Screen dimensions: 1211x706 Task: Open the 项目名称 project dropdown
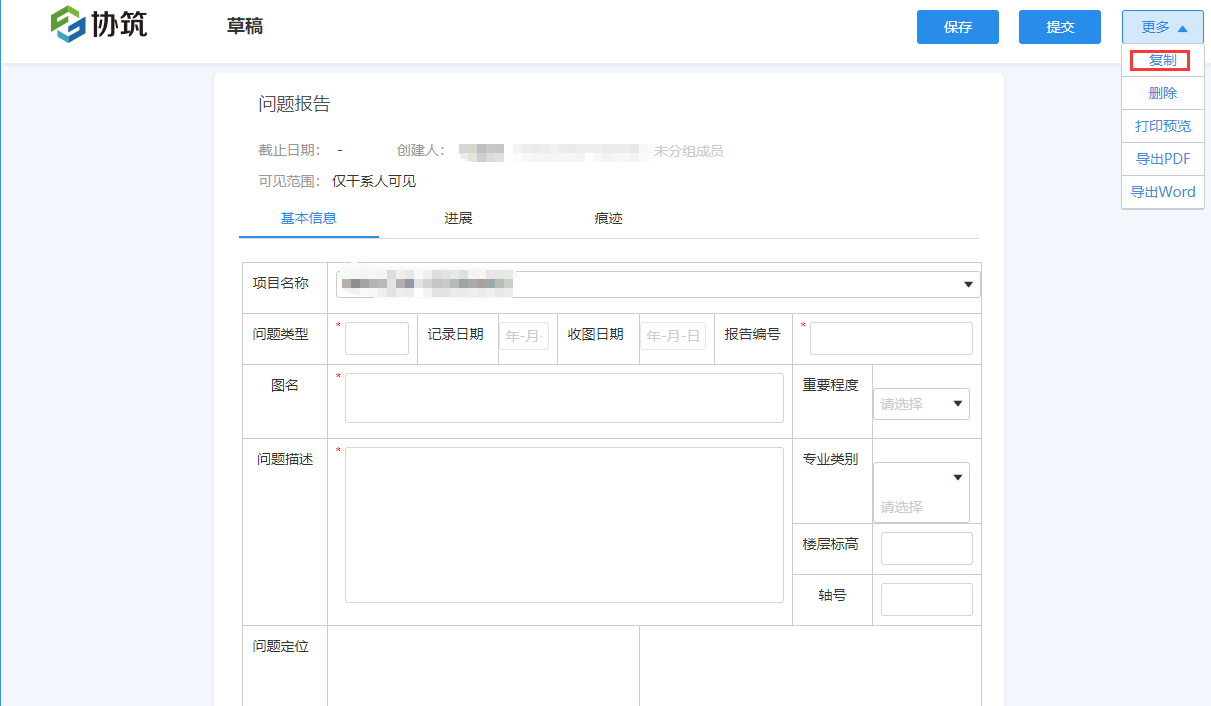967,284
